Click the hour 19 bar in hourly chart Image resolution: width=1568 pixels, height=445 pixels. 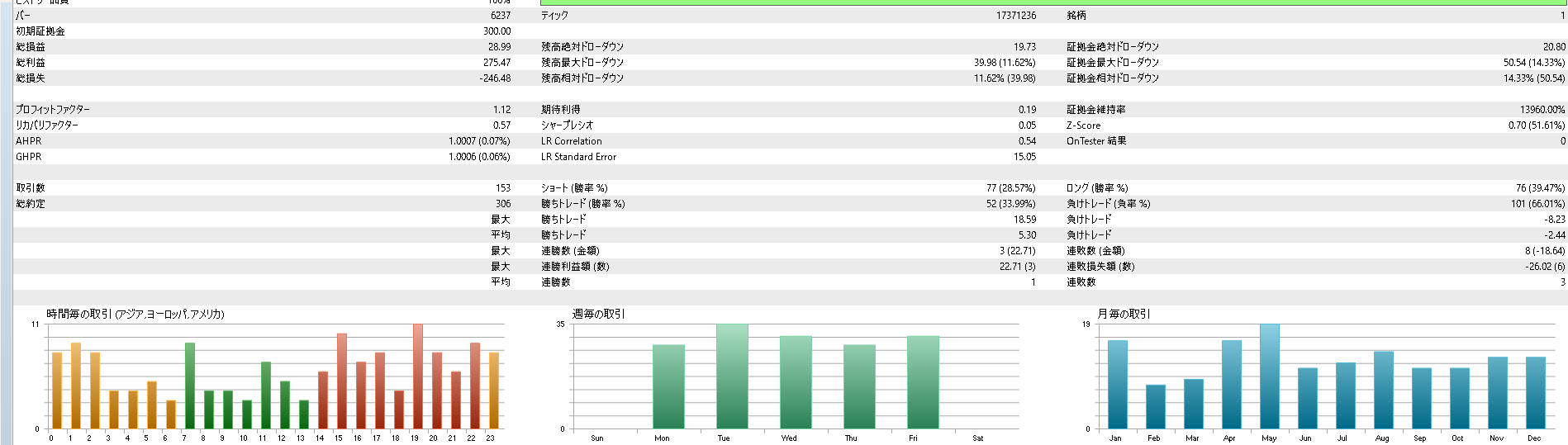pyautogui.click(x=417, y=376)
